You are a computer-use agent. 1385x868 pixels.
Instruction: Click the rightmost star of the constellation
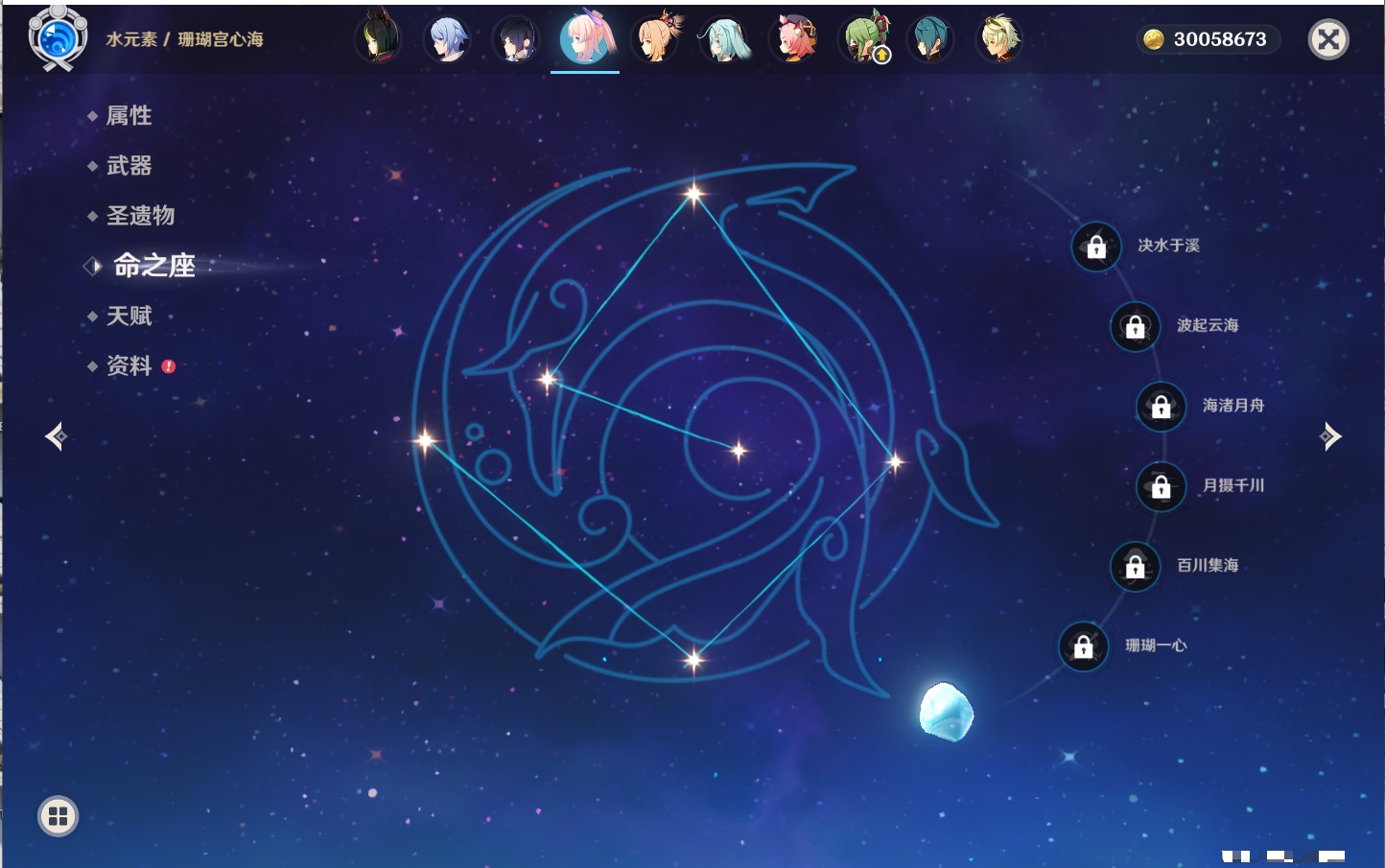click(895, 462)
